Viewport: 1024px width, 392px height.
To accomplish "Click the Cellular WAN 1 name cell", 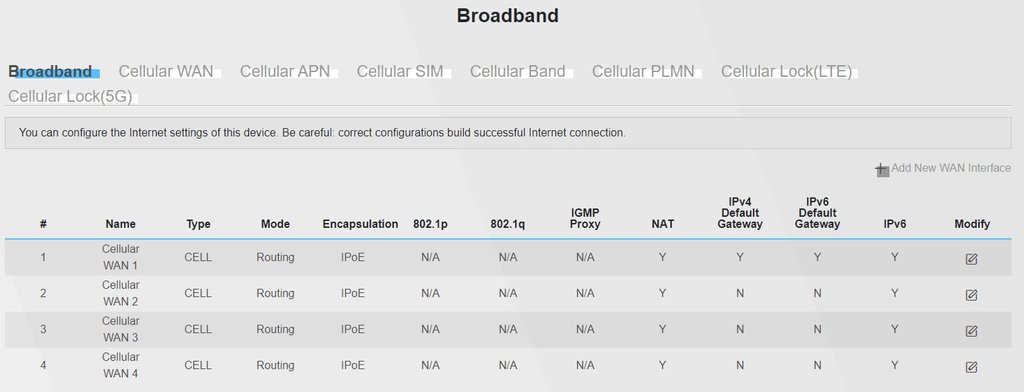I will point(121,257).
